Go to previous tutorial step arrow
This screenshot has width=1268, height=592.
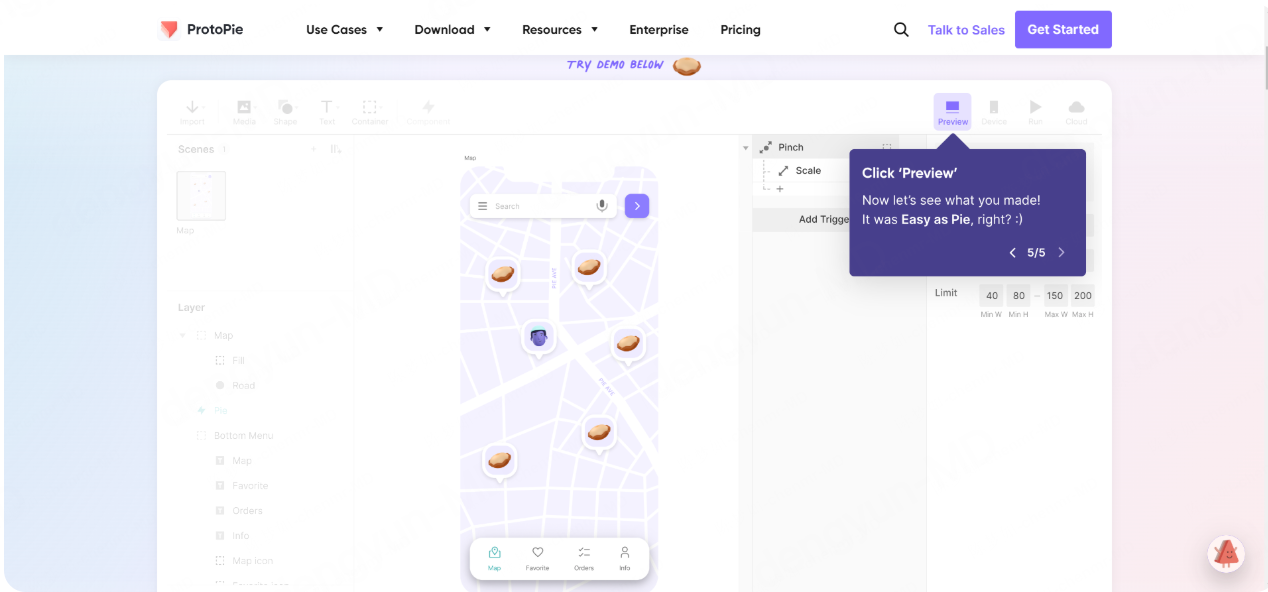[1012, 253]
